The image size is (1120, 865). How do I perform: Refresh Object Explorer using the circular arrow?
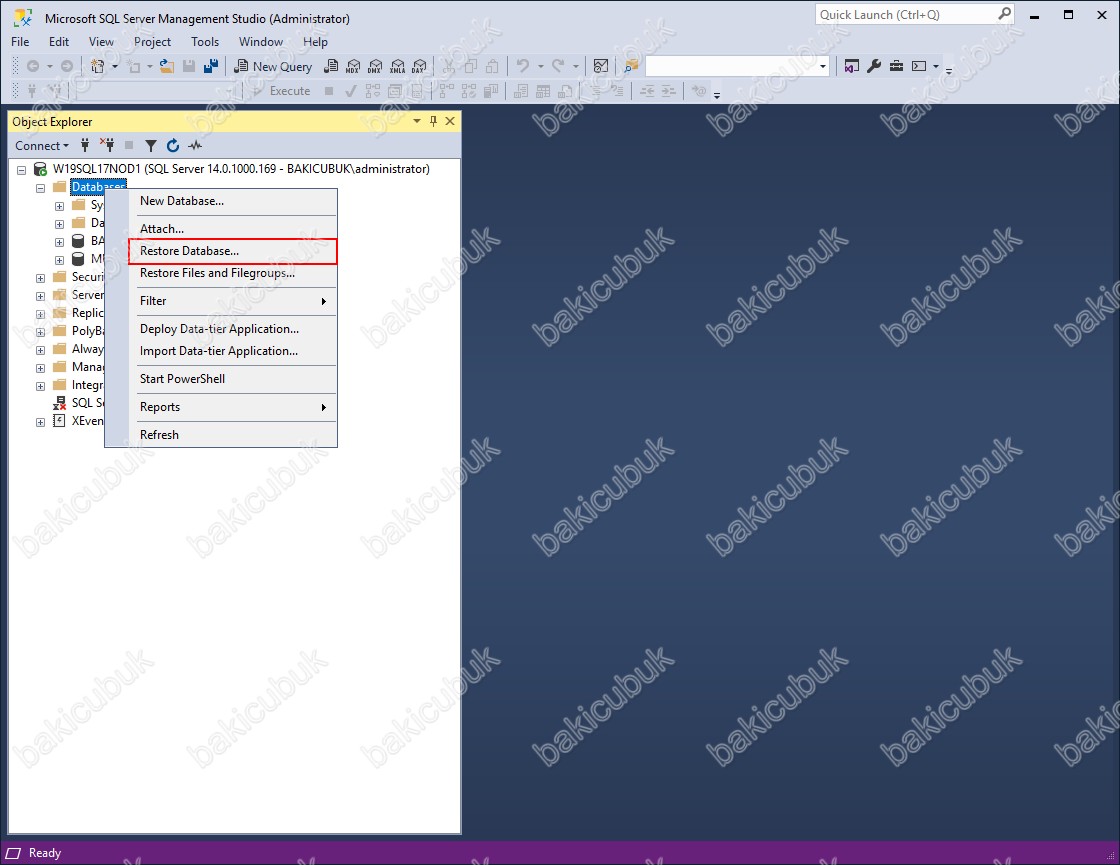173,146
